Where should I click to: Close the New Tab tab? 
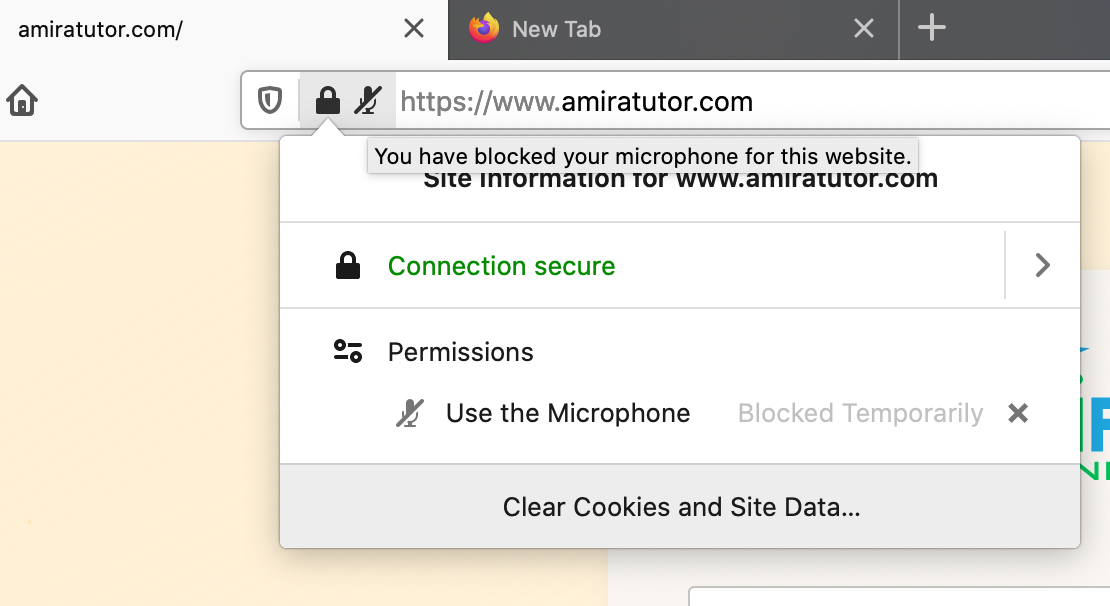[x=864, y=28]
